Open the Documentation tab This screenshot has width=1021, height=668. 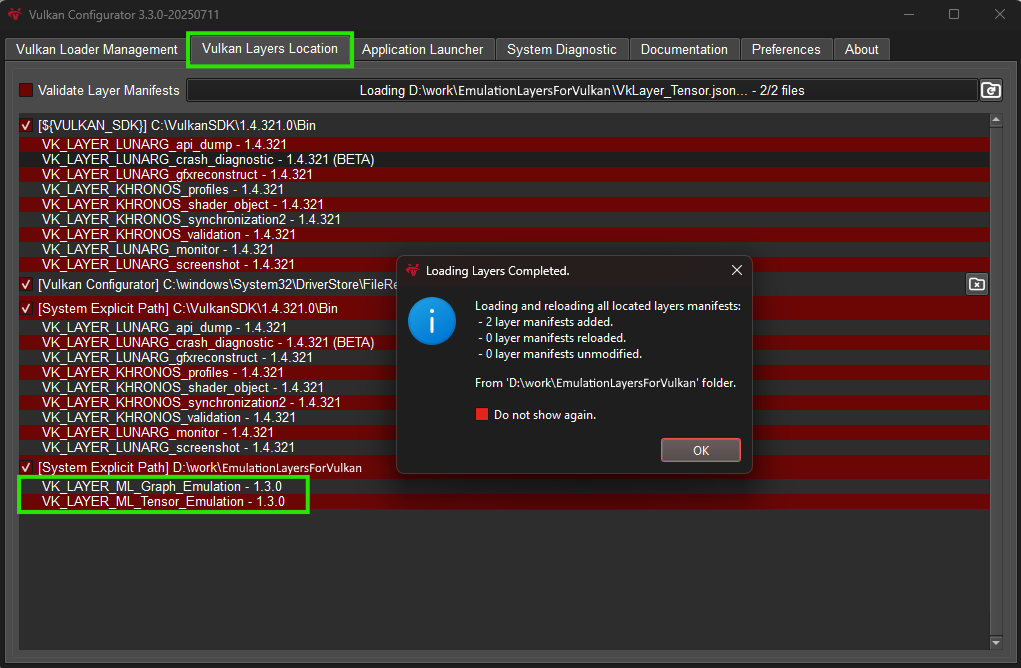684,49
